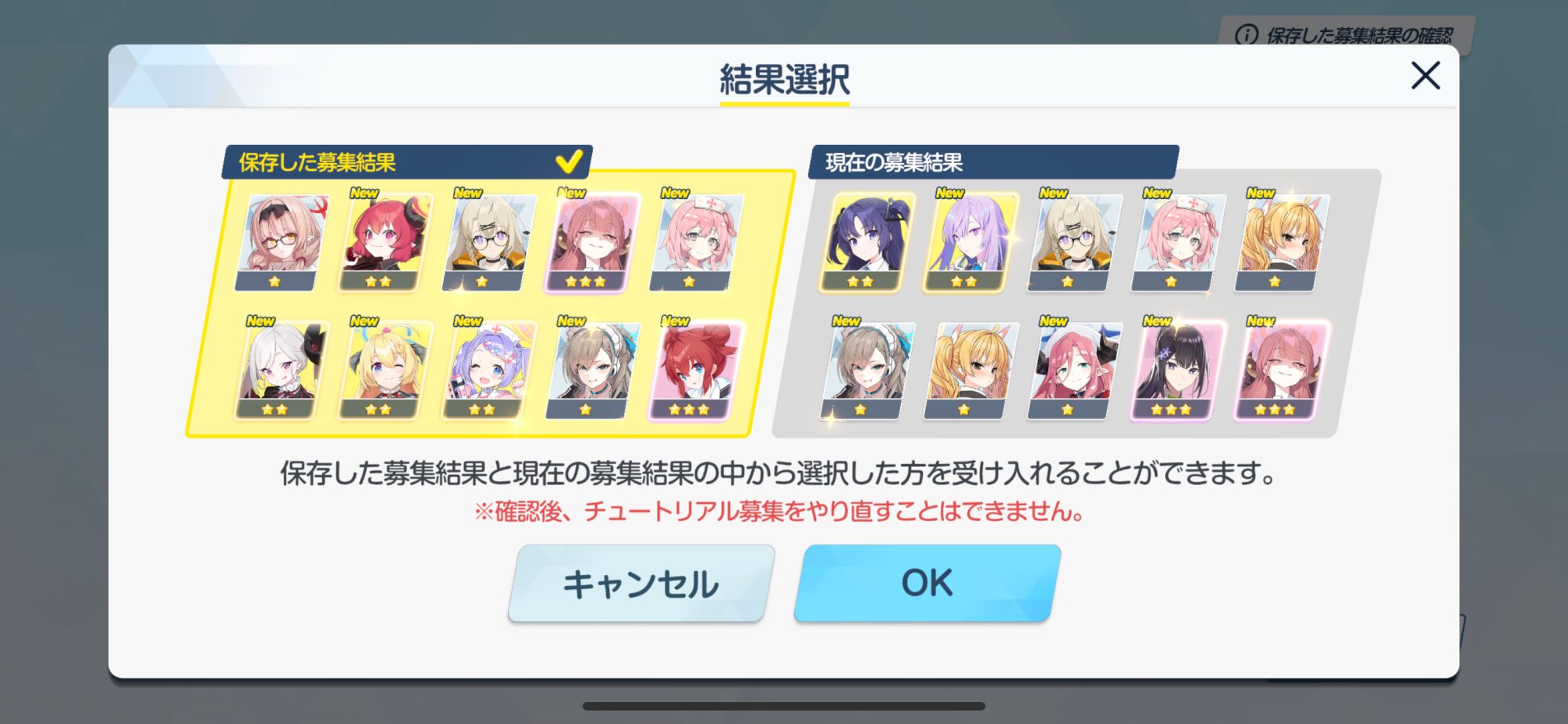Select the gray current results panel background
Viewport: 1568px width, 724px height.
coord(1076,305)
